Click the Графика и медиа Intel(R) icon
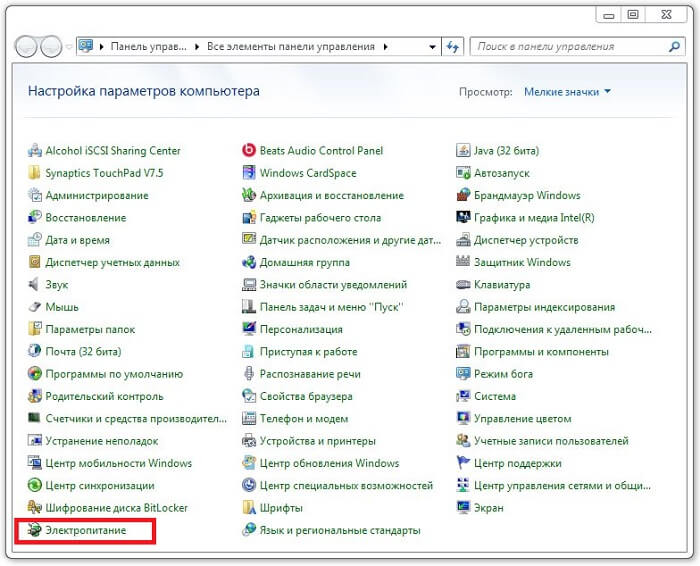 coord(463,217)
